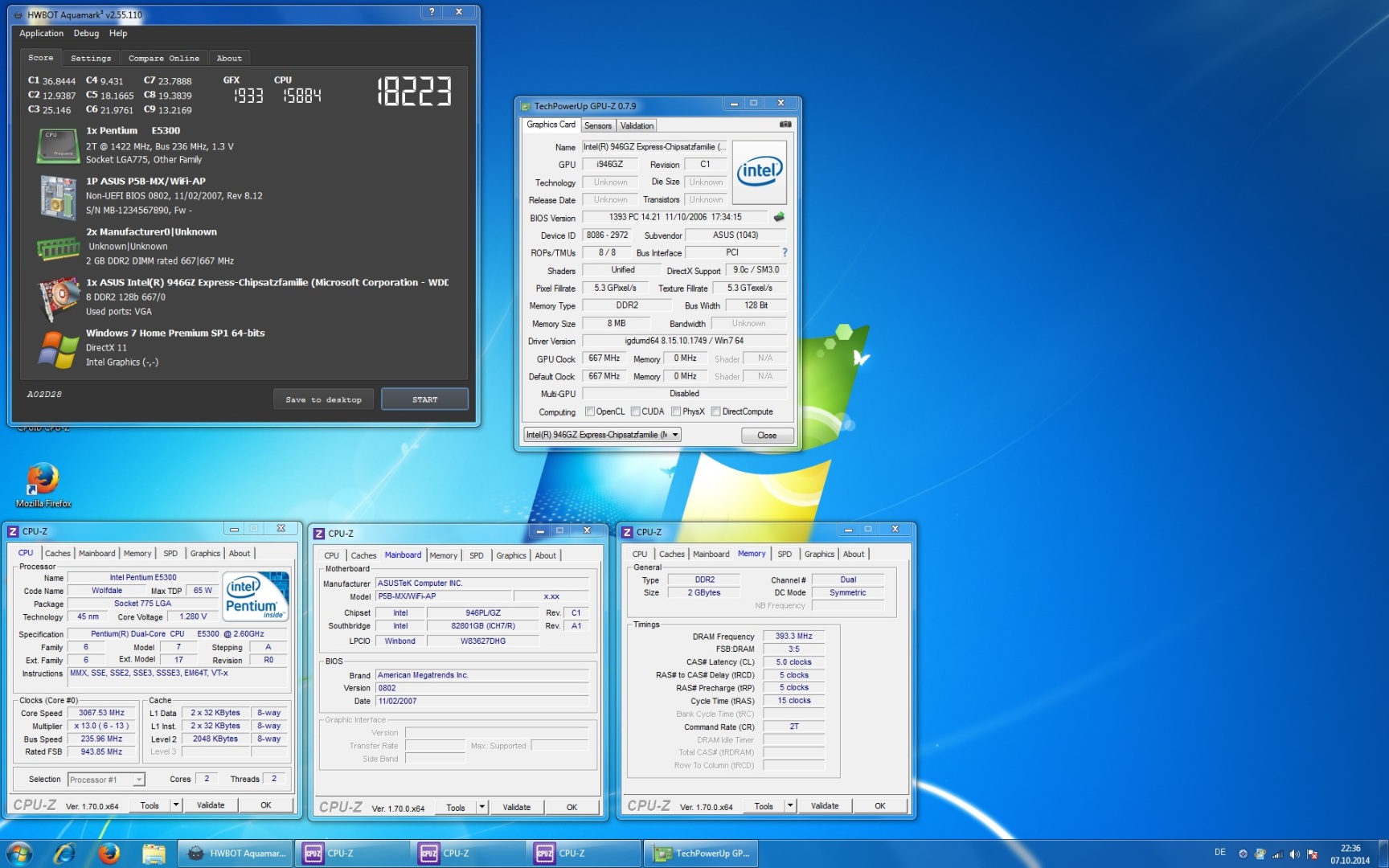The width and height of the screenshot is (1389, 868).
Task: Click the Bus Interface question mark
Action: (x=785, y=252)
